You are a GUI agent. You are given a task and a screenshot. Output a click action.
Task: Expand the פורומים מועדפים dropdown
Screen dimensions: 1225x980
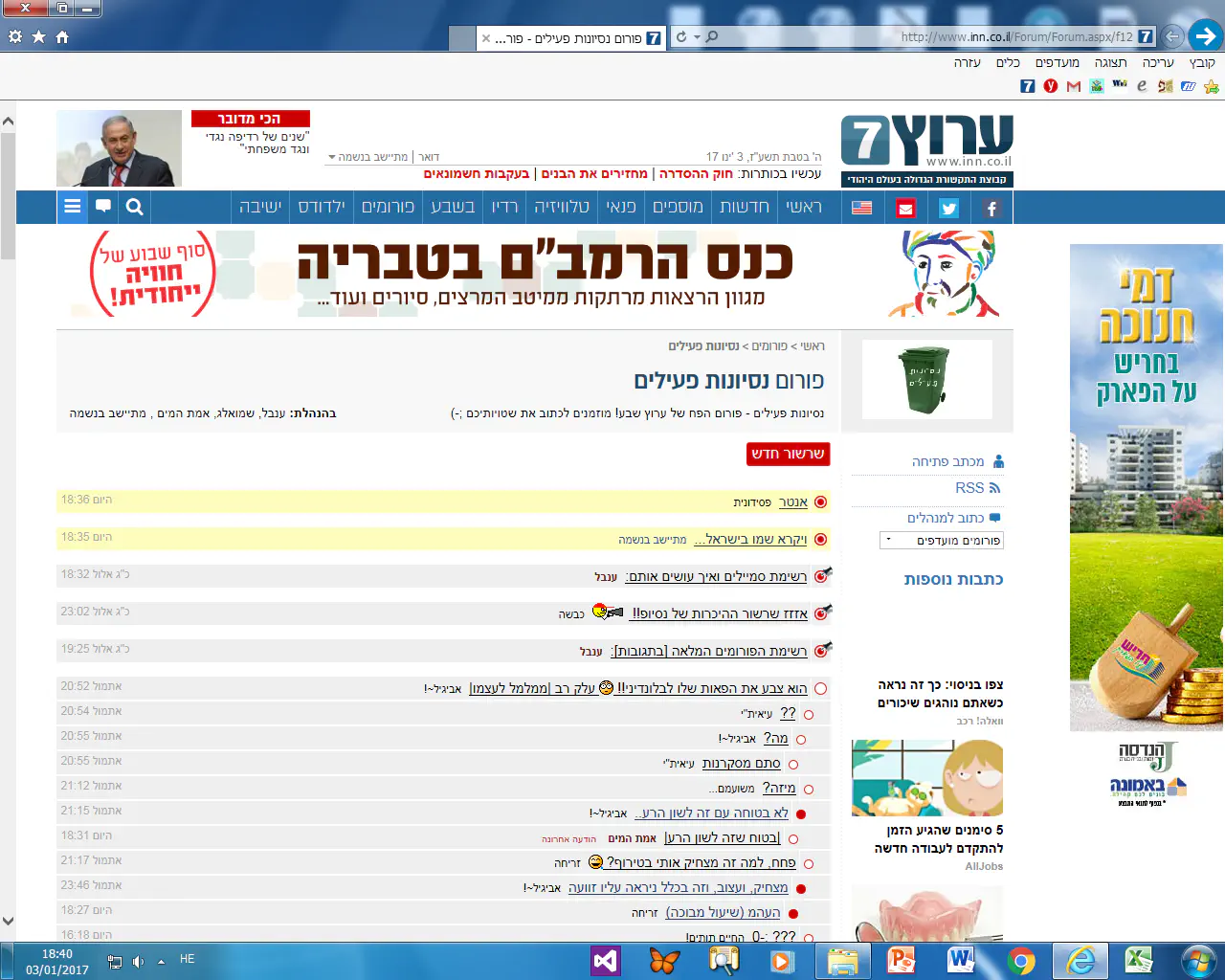(942, 541)
